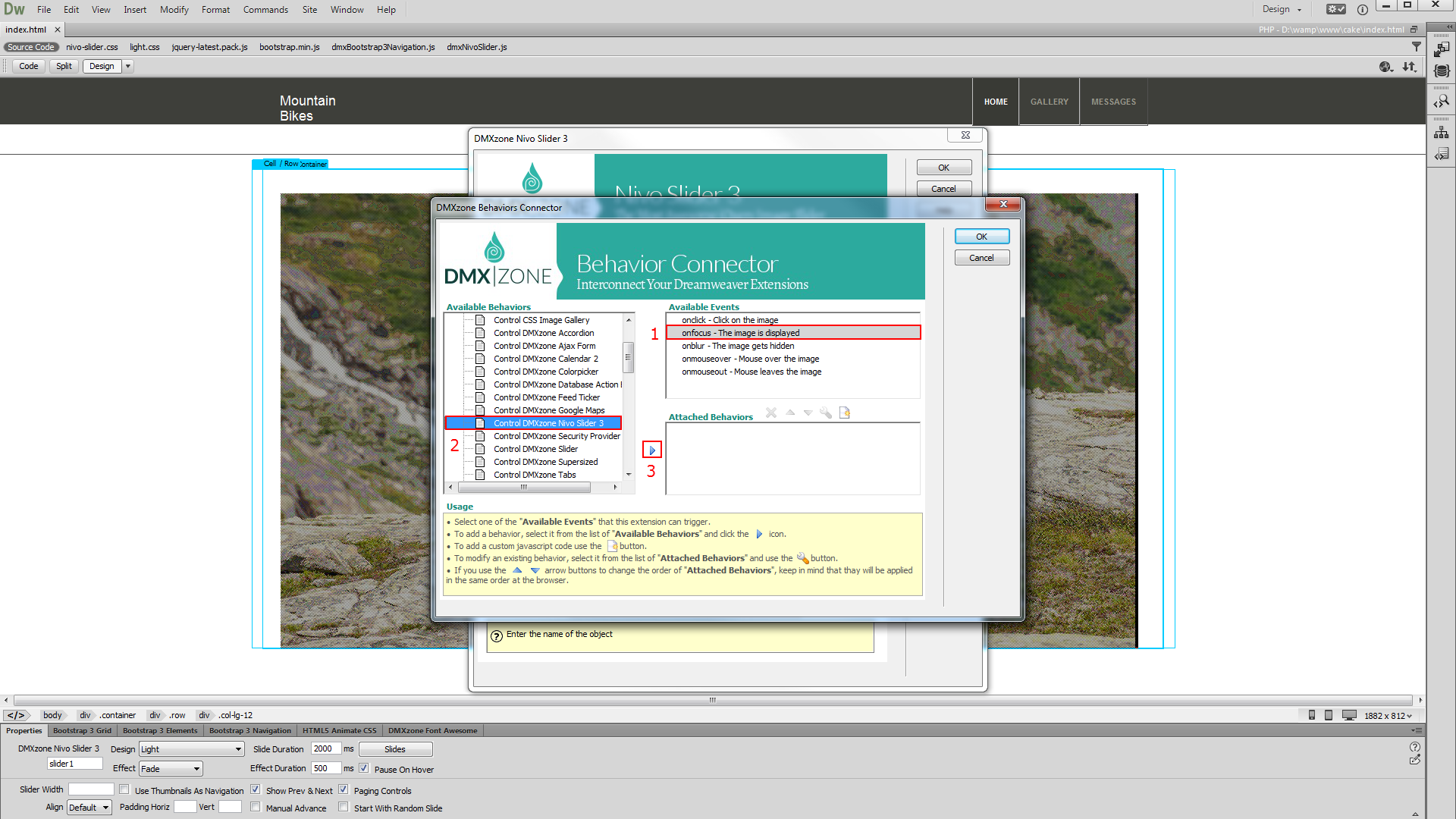Switch to Code view button

(28, 66)
